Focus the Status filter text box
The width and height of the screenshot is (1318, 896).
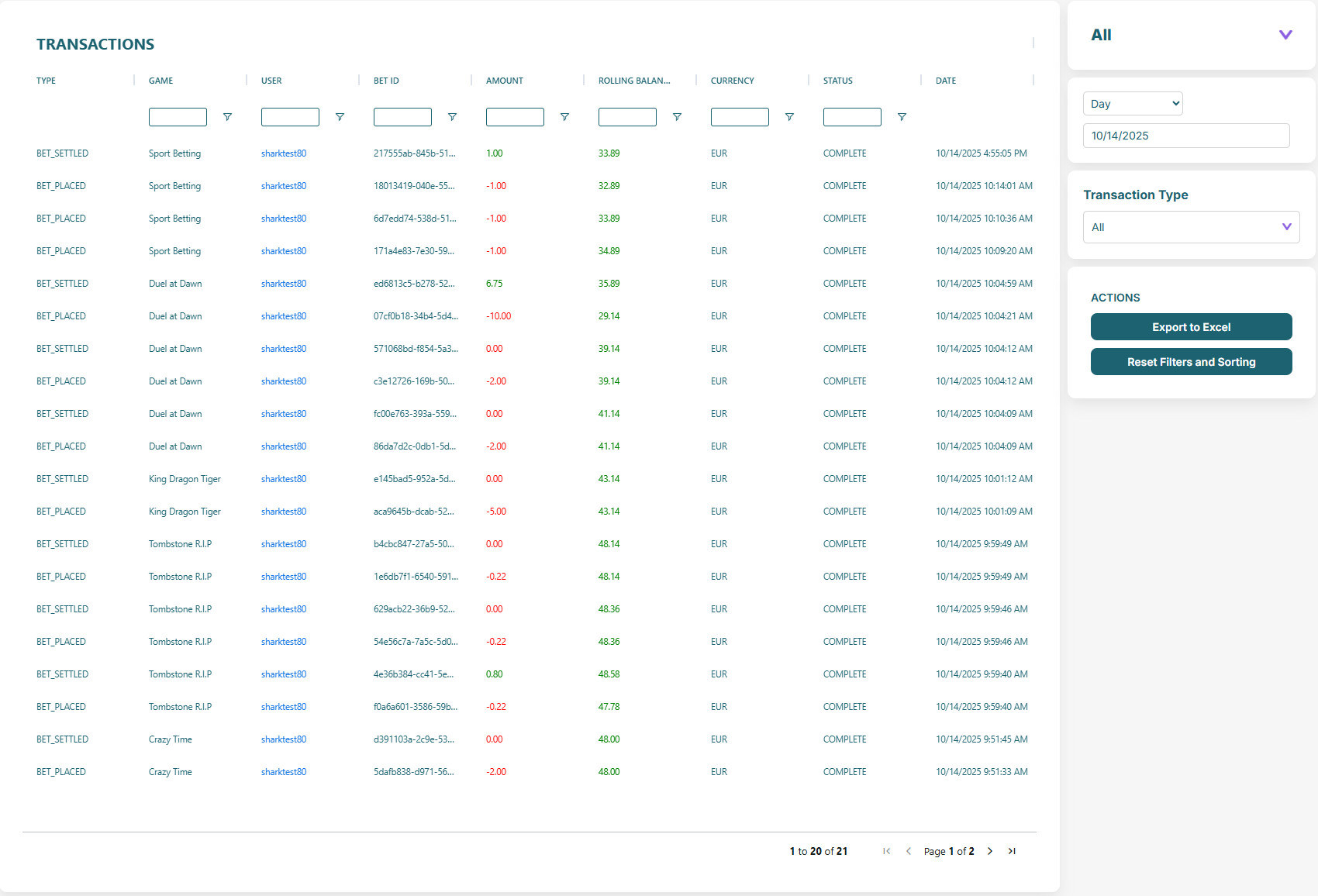pos(852,117)
